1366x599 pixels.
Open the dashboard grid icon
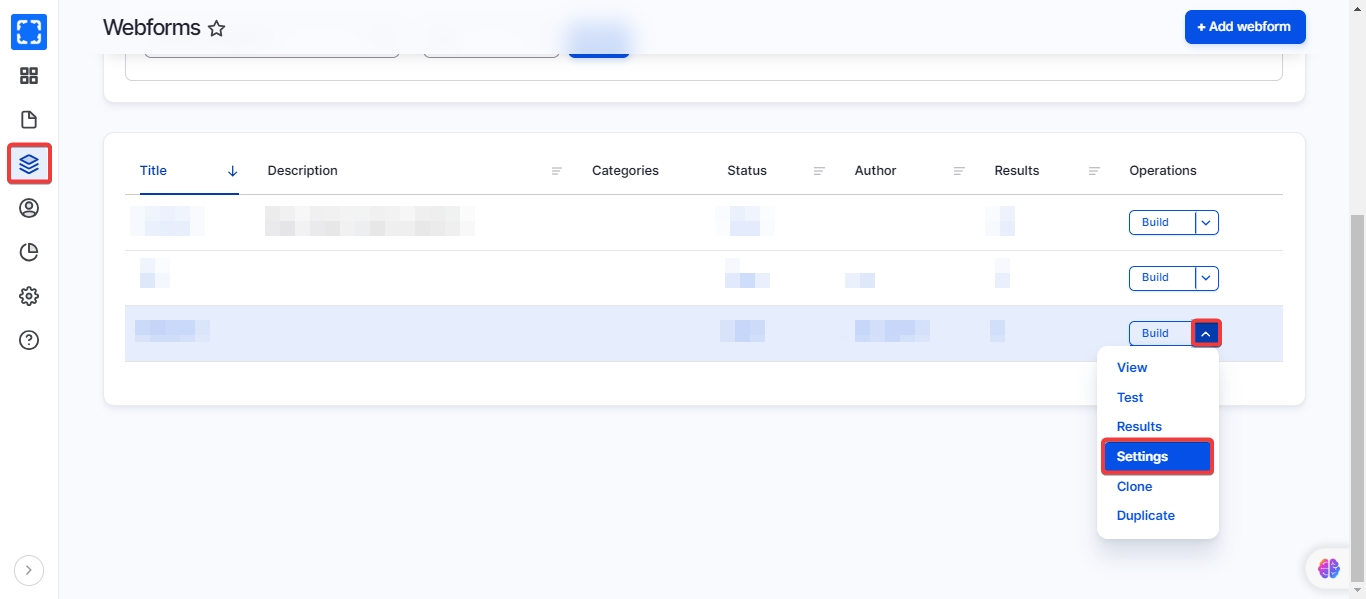click(x=29, y=76)
